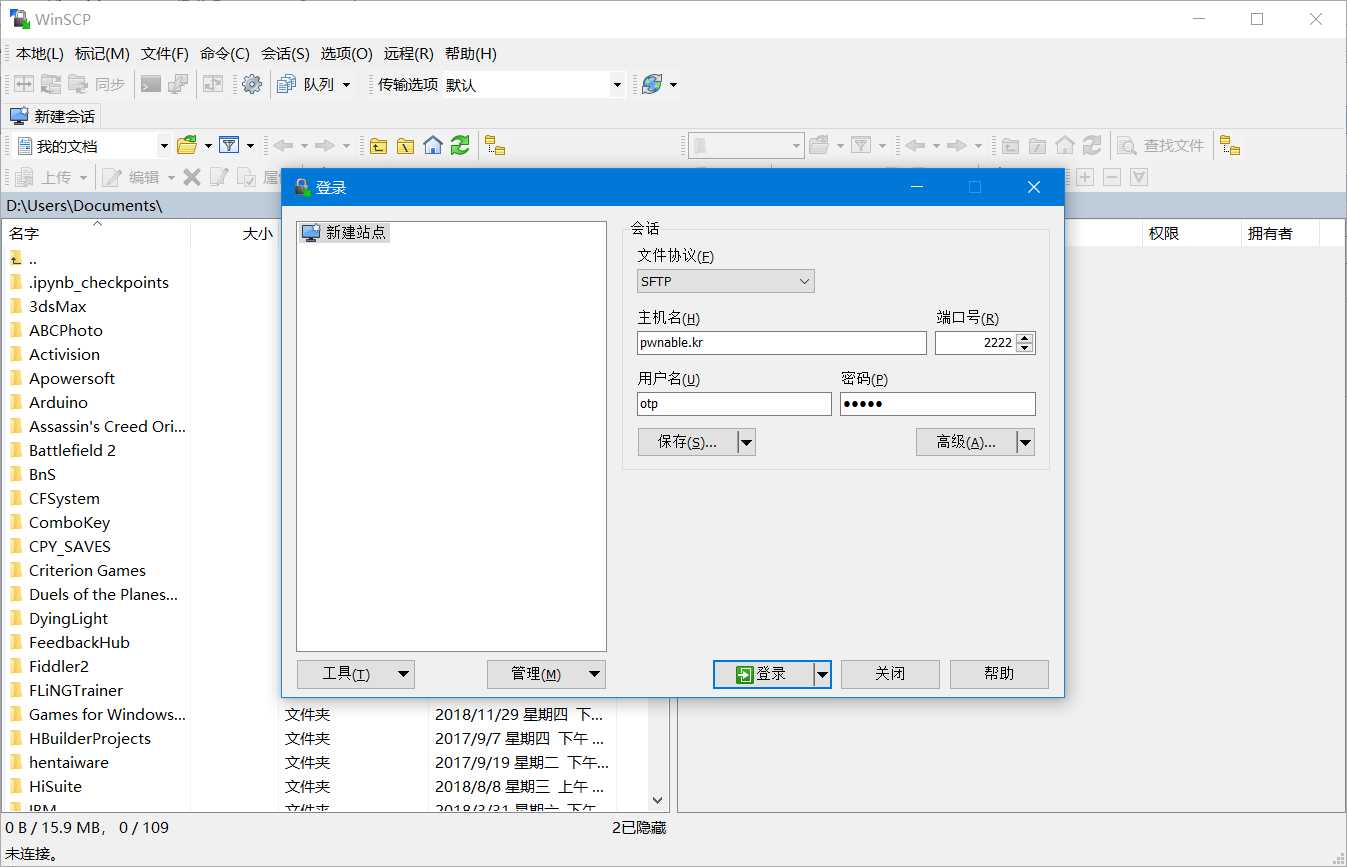1347x867 pixels.
Task: Click the invert selection icon
Action: [x=1139, y=177]
